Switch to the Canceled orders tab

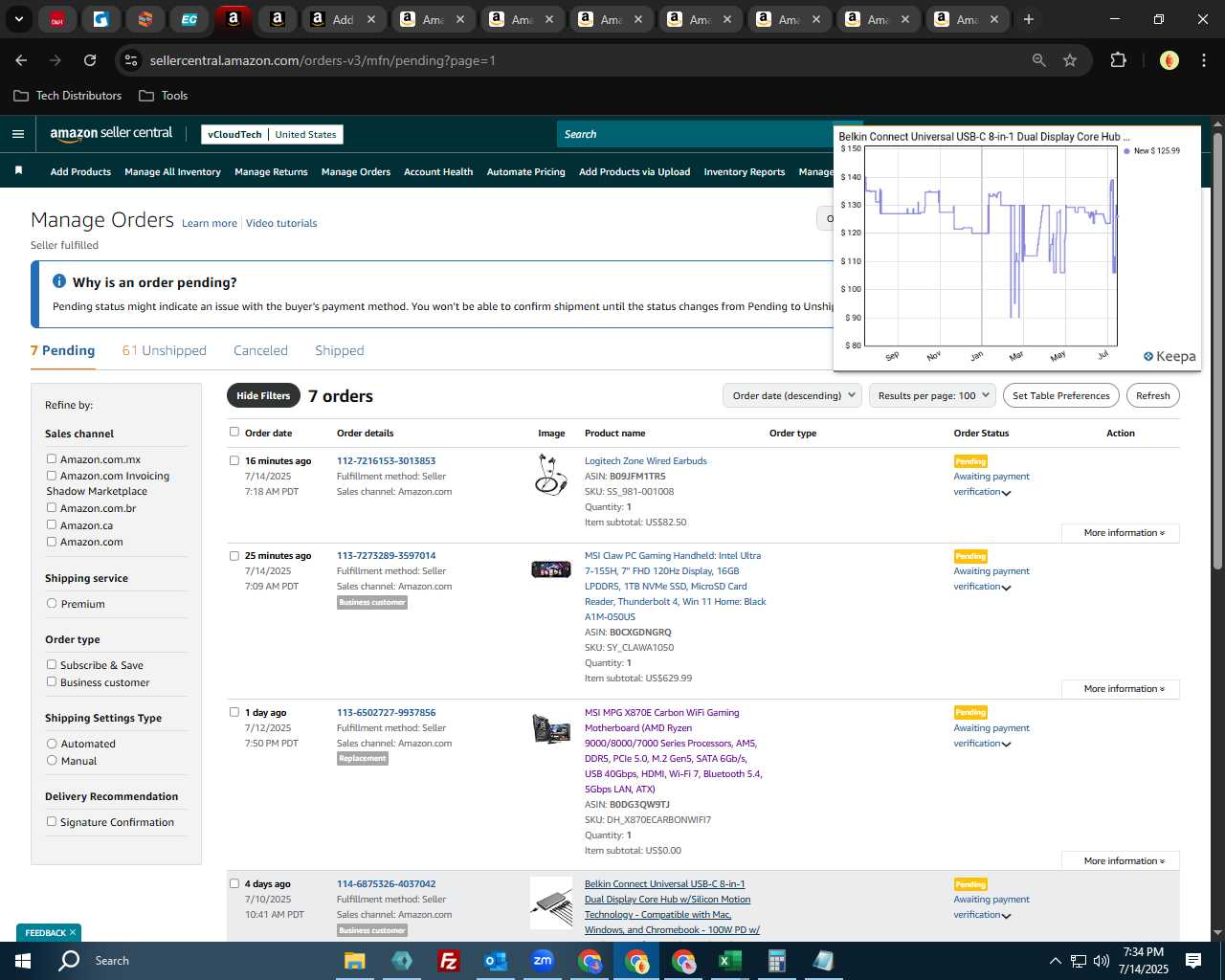(260, 350)
